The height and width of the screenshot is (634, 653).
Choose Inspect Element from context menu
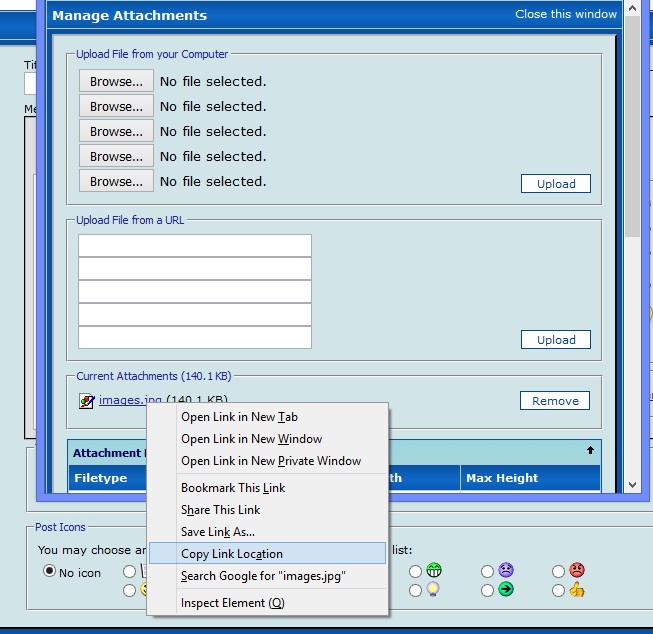click(267, 603)
